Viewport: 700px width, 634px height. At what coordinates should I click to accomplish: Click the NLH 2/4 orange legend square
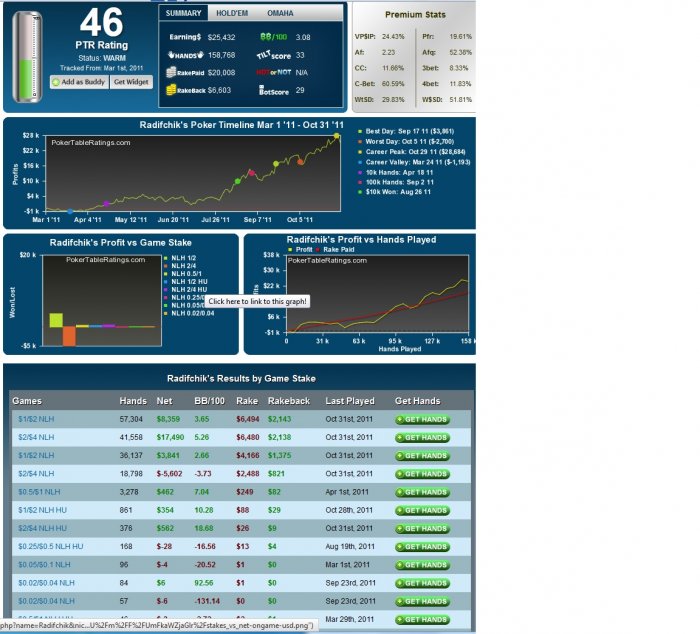click(x=166, y=266)
